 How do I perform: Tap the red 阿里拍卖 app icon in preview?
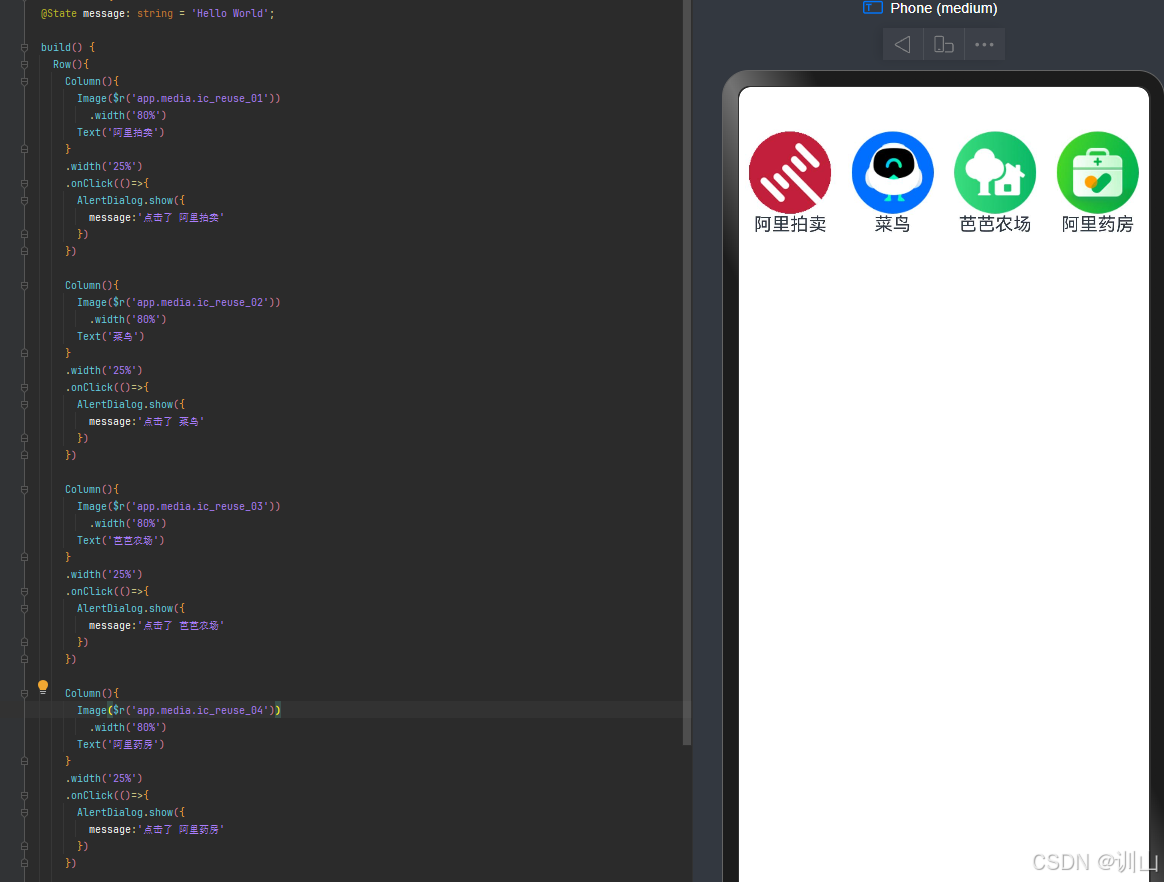[790, 172]
